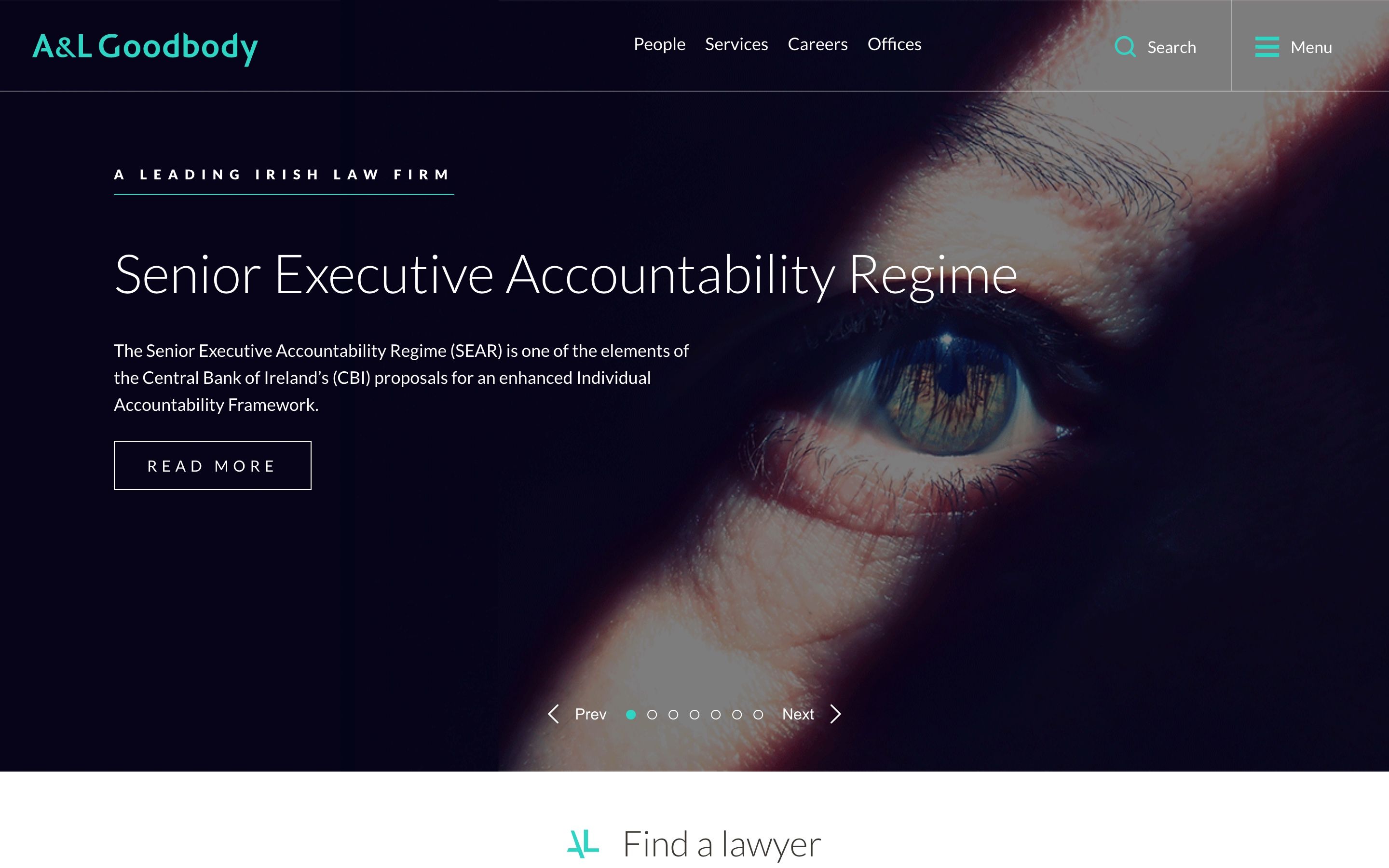Select the third carousel slide dot
The image size is (1389, 868).
tap(673, 715)
